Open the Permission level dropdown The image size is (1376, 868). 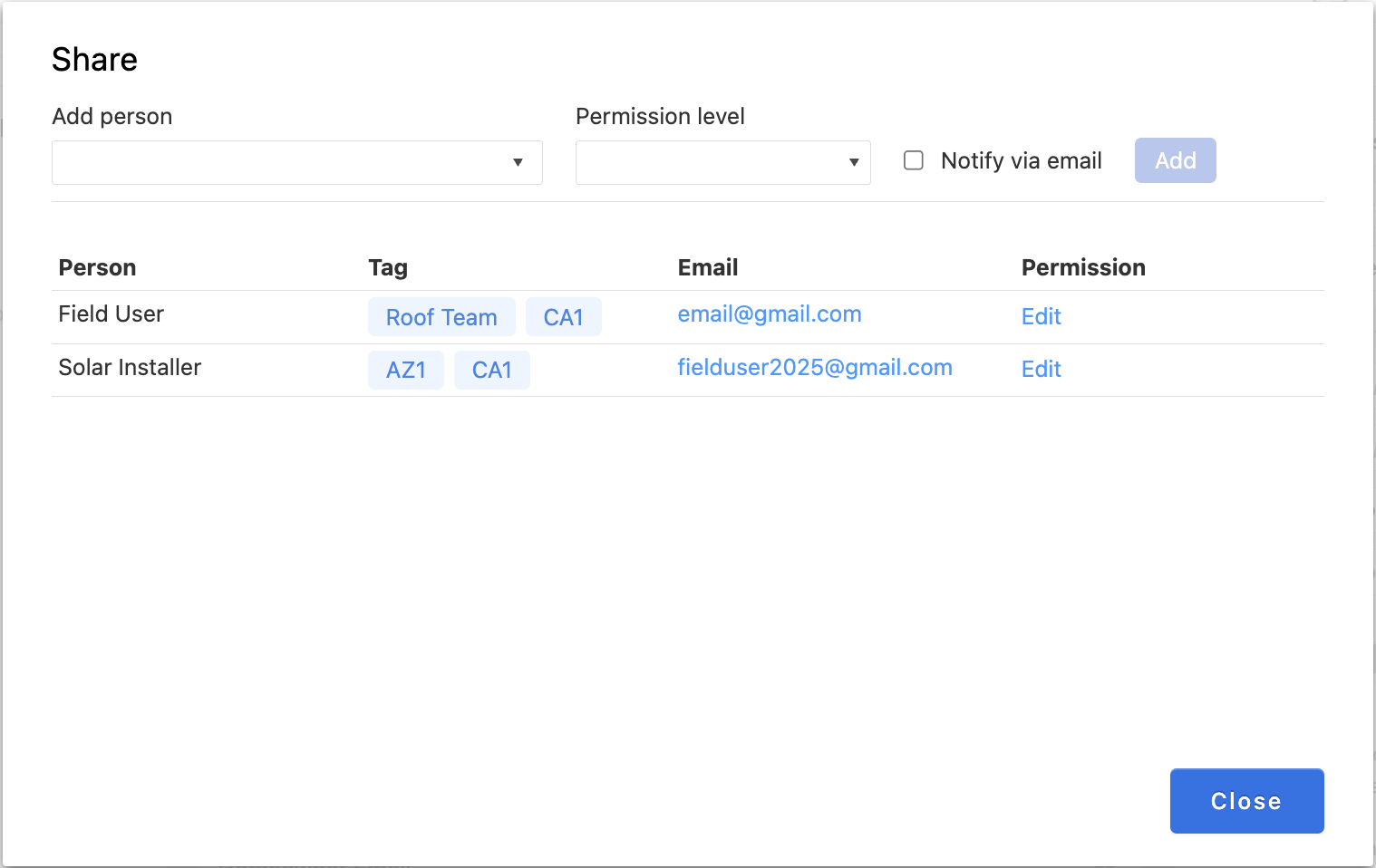(722, 162)
